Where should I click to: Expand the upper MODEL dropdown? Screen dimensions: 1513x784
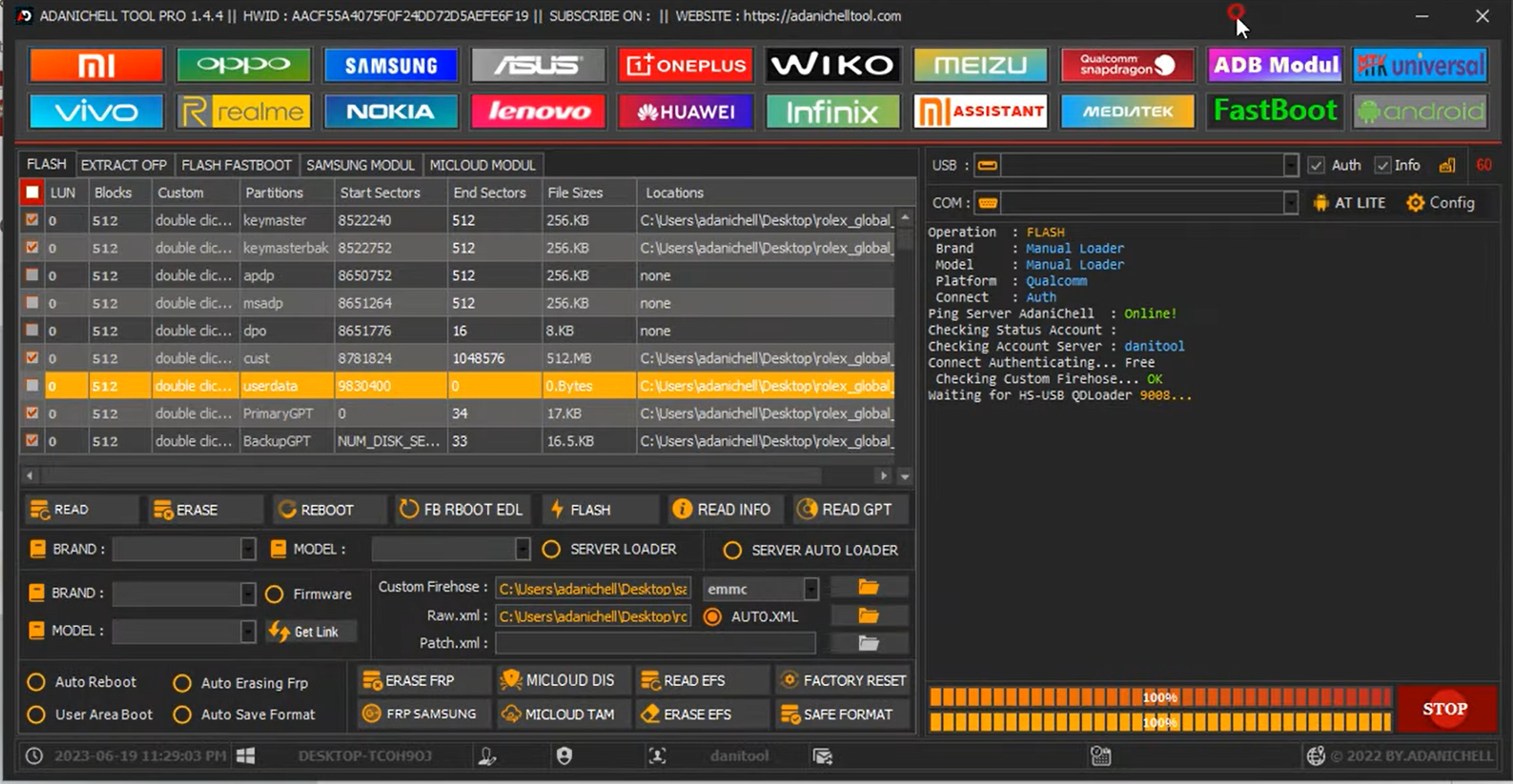point(522,549)
